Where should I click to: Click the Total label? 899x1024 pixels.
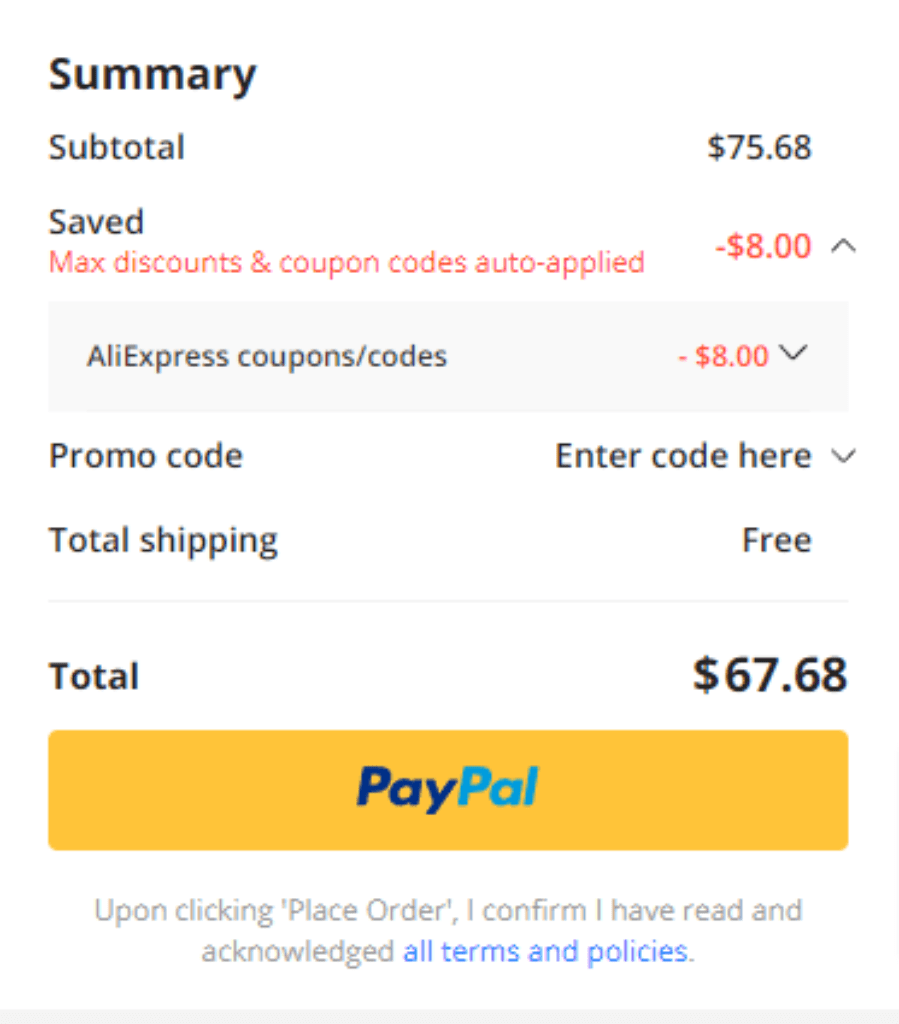pos(94,676)
